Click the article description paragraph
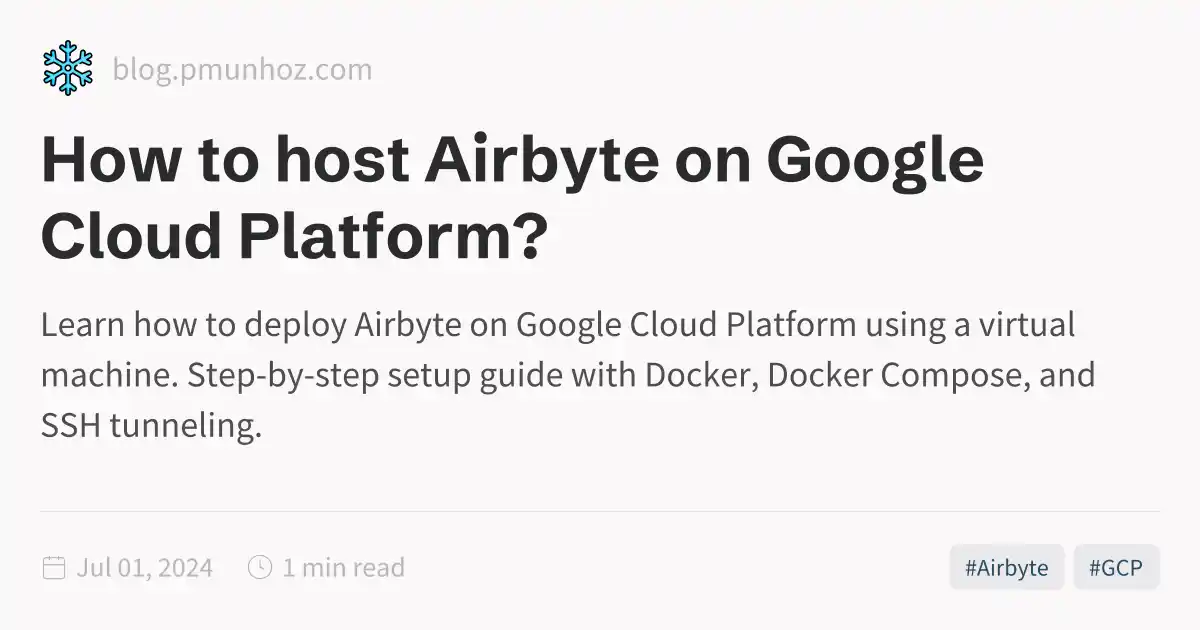 tap(567, 374)
